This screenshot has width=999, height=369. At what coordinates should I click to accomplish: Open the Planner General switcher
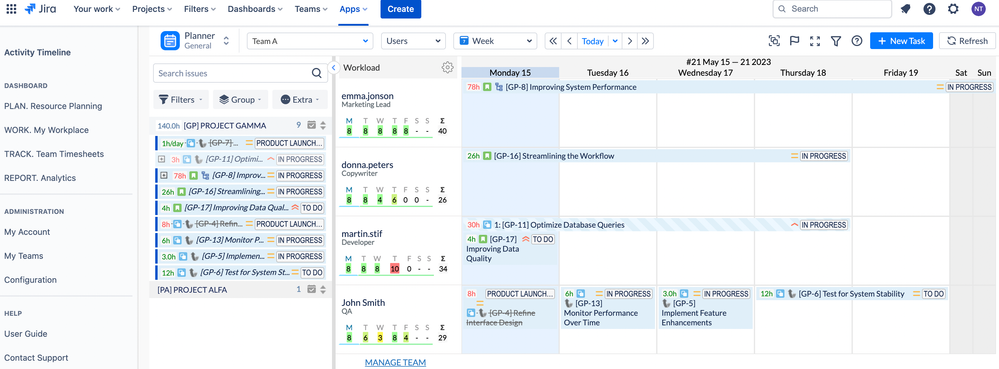click(226, 41)
